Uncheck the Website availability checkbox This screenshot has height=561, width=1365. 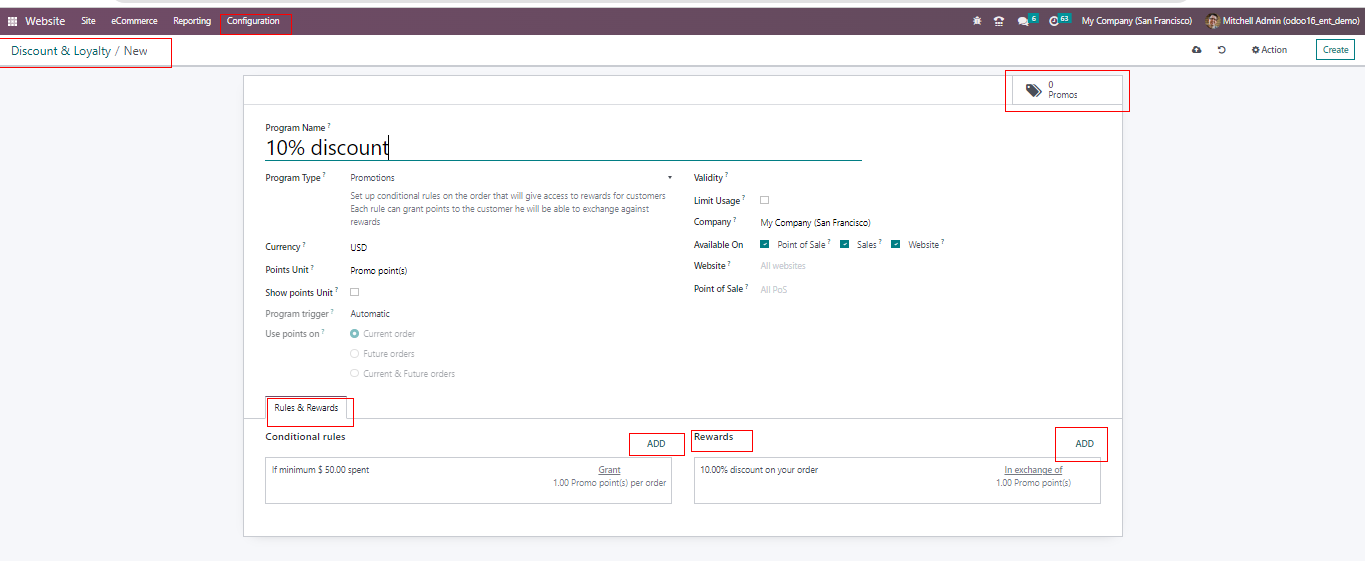[896, 244]
